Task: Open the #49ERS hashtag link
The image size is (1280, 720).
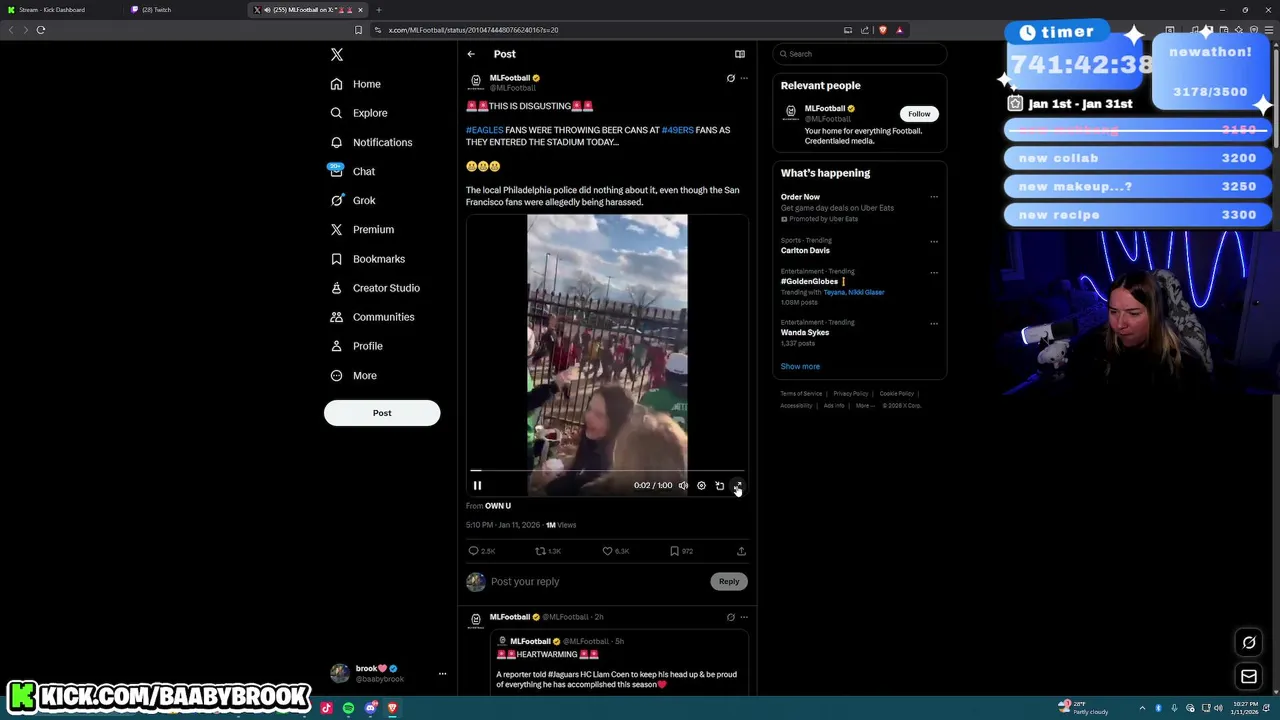Action: (677, 130)
